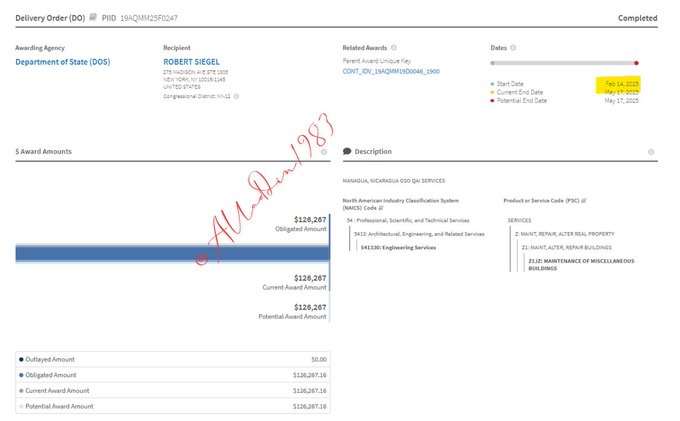This screenshot has height=421, width=680.
Task: Click the info icon in Description header
Action: click(652, 152)
